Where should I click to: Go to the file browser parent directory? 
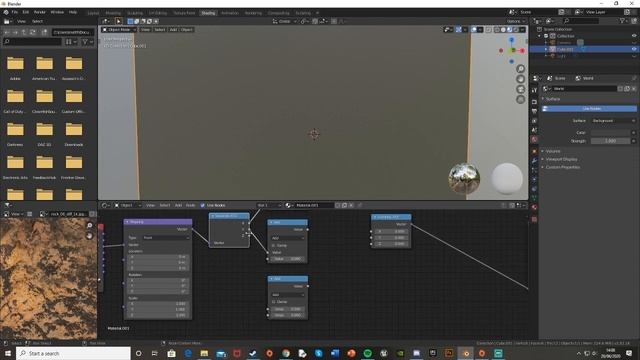24,32
